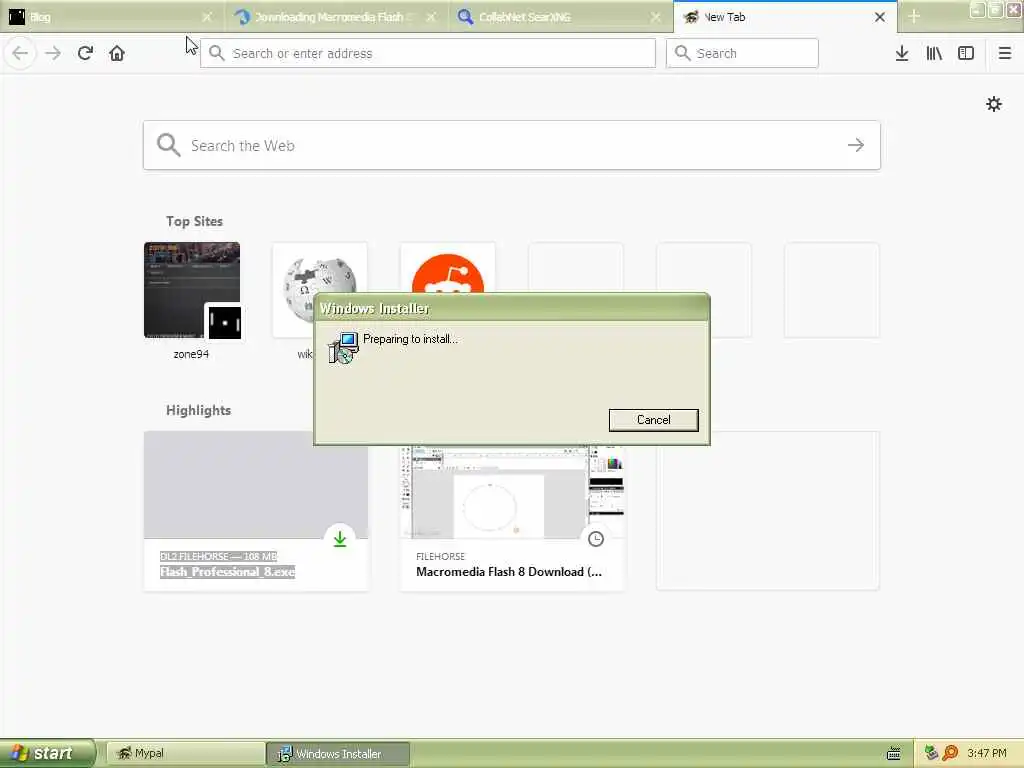Open New Tab preferences gear
Image resolution: width=1024 pixels, height=768 pixels.
coord(993,104)
